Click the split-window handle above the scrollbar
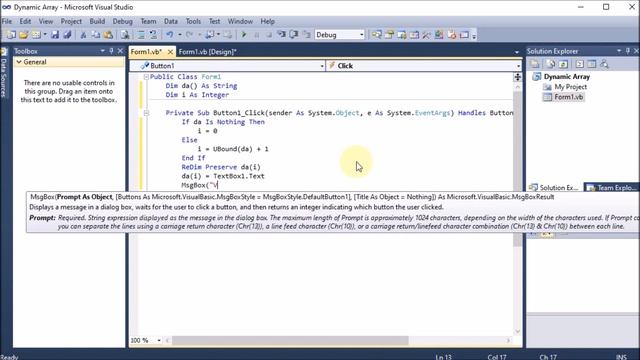Viewport: 640px width, 360px height. coord(518,77)
